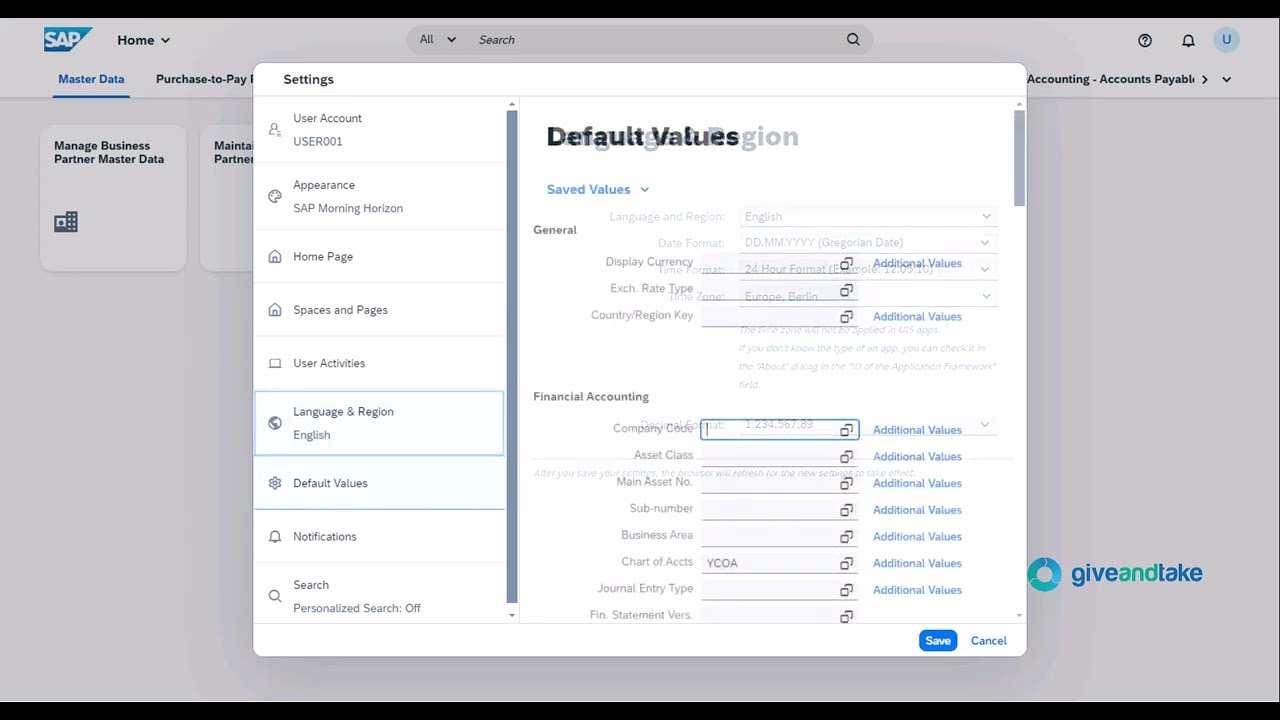Open Manage Business Partner Master Data tile

pos(113,198)
